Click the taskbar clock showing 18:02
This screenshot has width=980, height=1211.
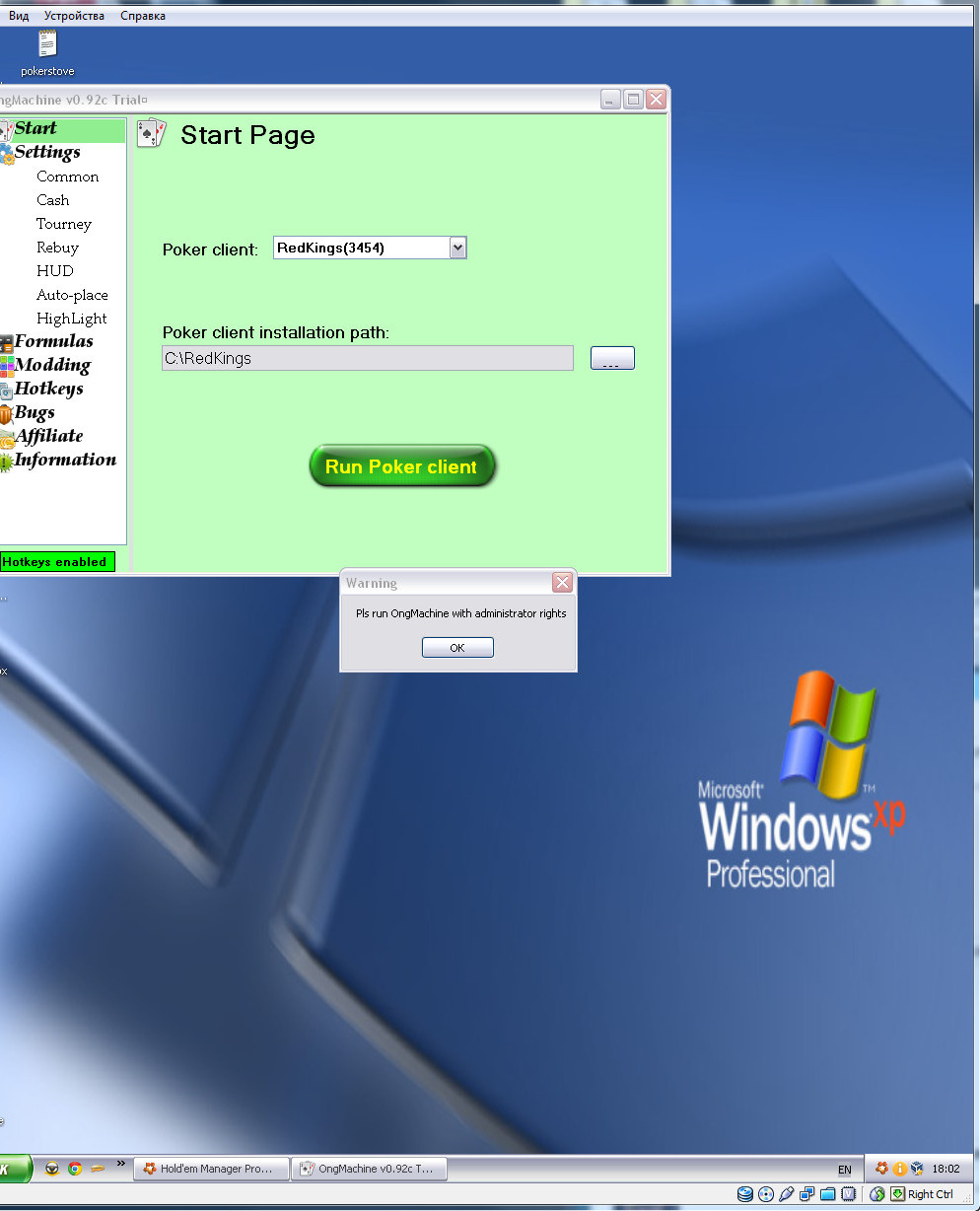(x=945, y=1169)
